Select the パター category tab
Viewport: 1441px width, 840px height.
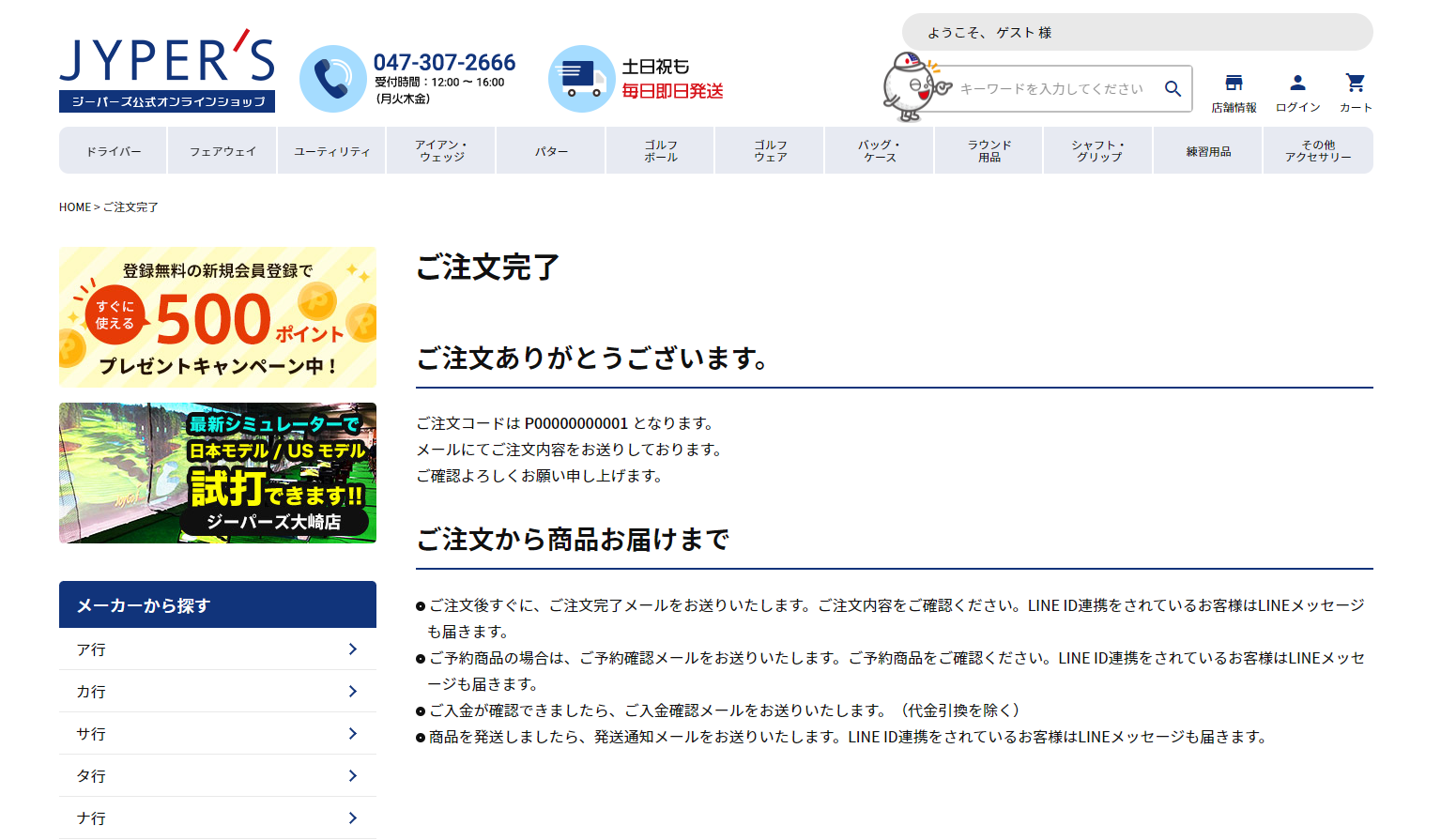click(551, 151)
